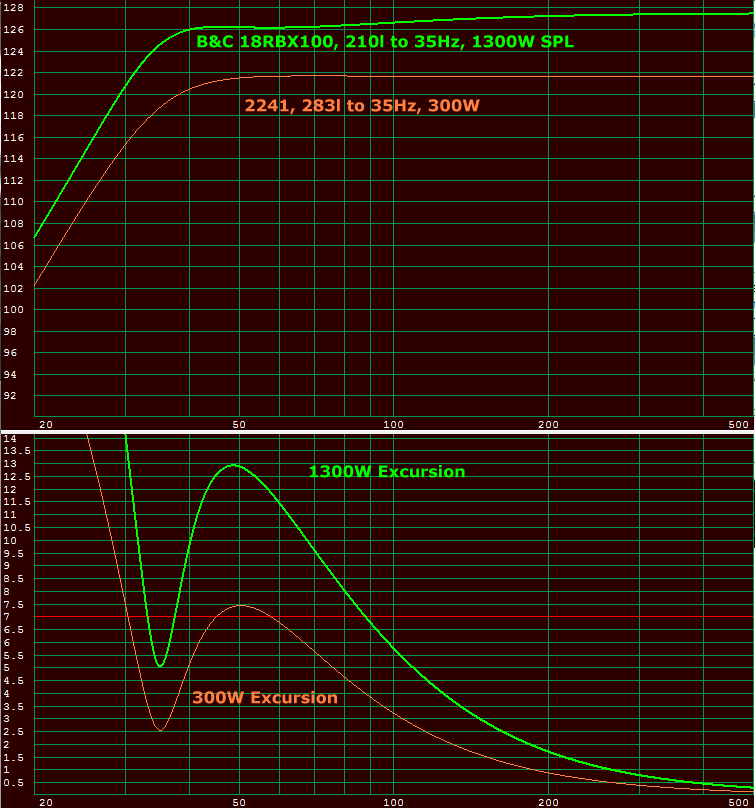Click the 98 SPL axis label

tap(10, 331)
